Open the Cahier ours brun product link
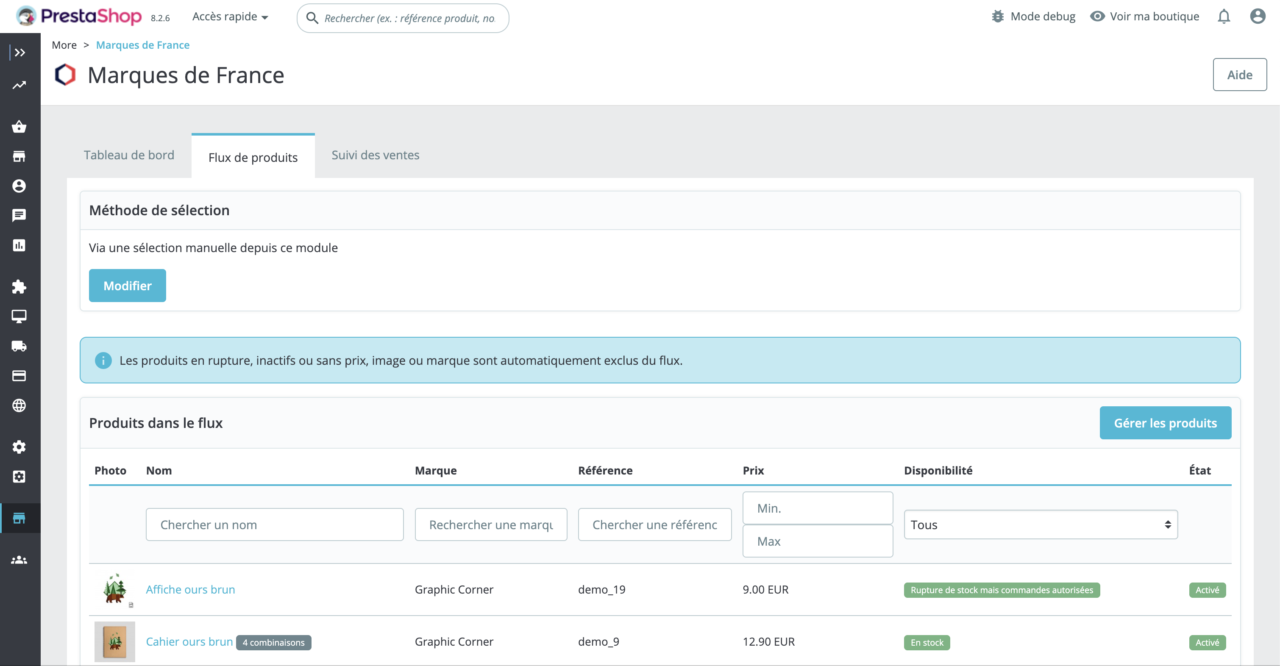The height and width of the screenshot is (666, 1280). [189, 642]
